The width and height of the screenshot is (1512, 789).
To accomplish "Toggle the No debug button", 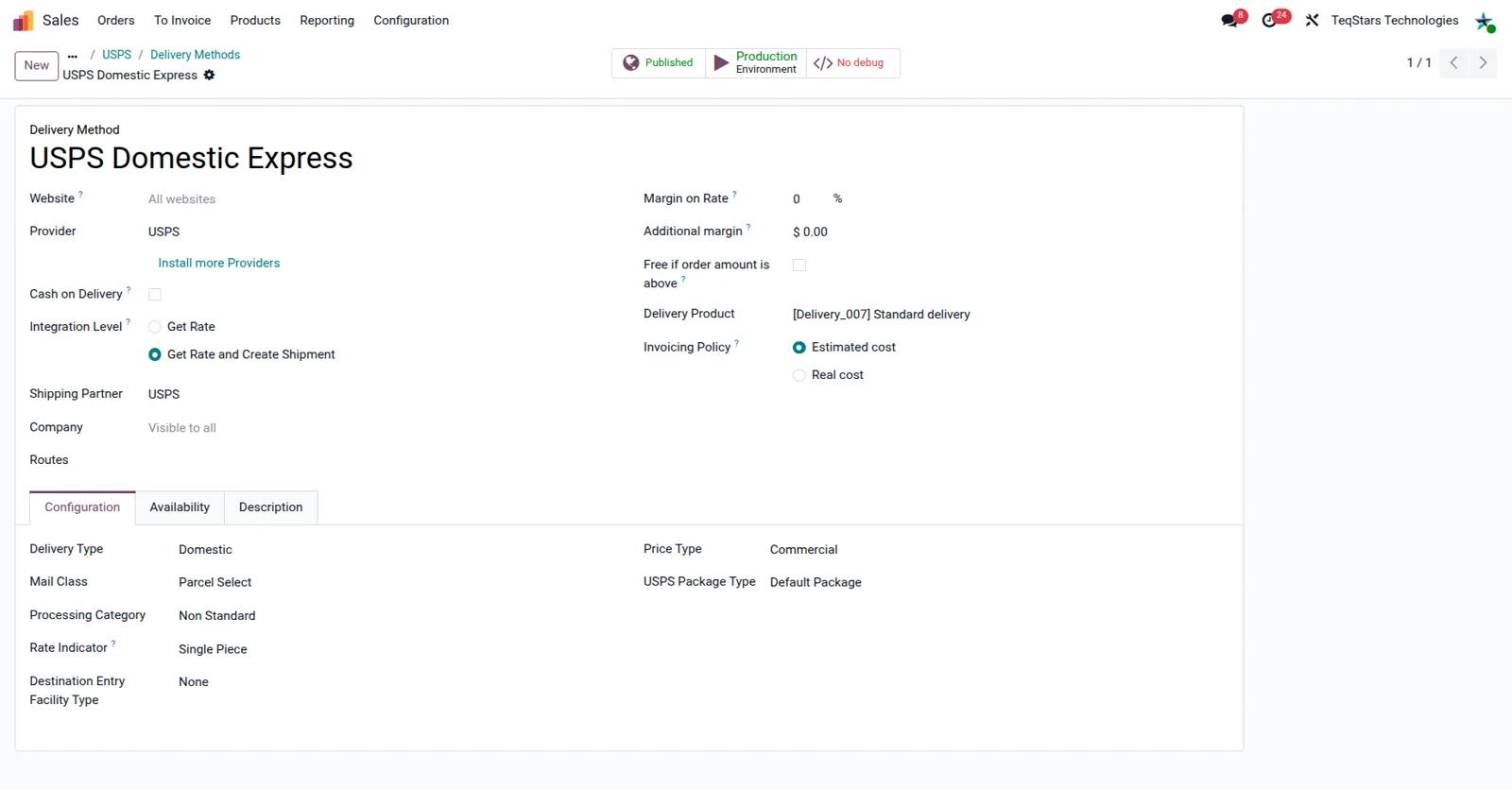I will 852,62.
